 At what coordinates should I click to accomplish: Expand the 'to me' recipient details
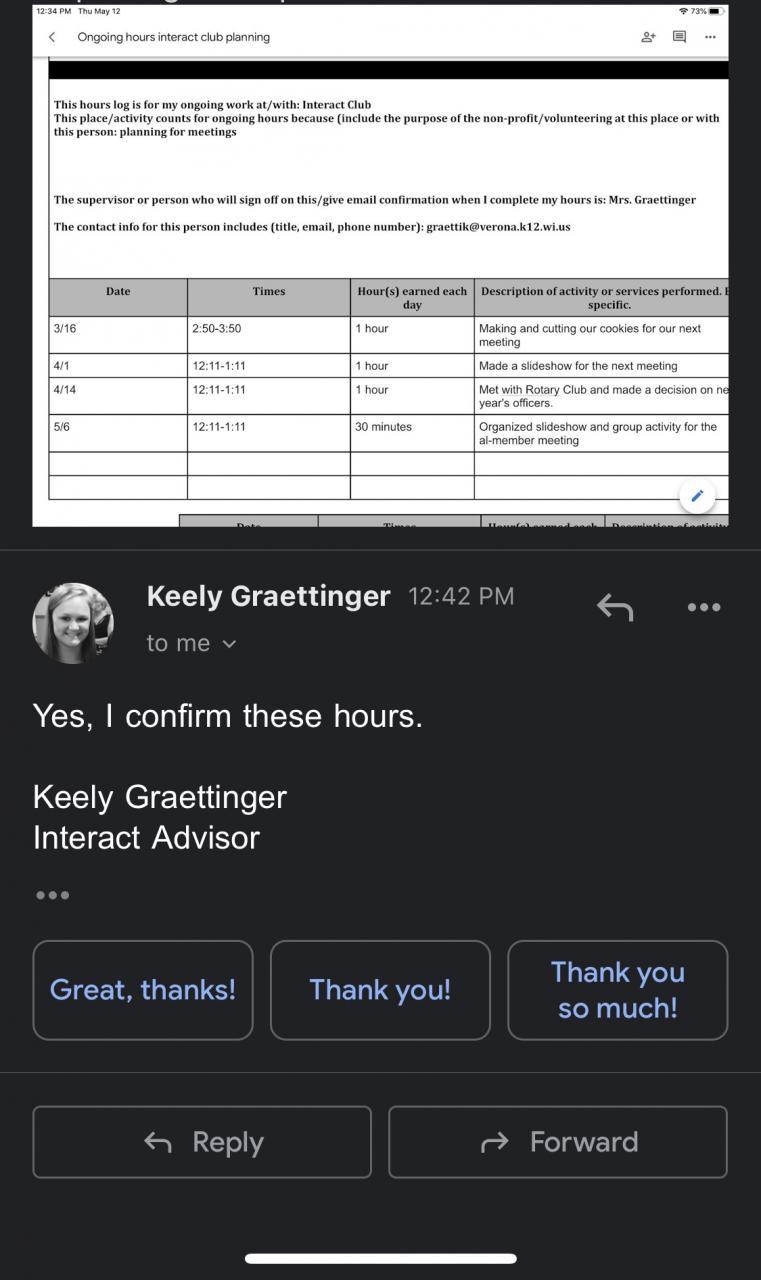coord(191,643)
